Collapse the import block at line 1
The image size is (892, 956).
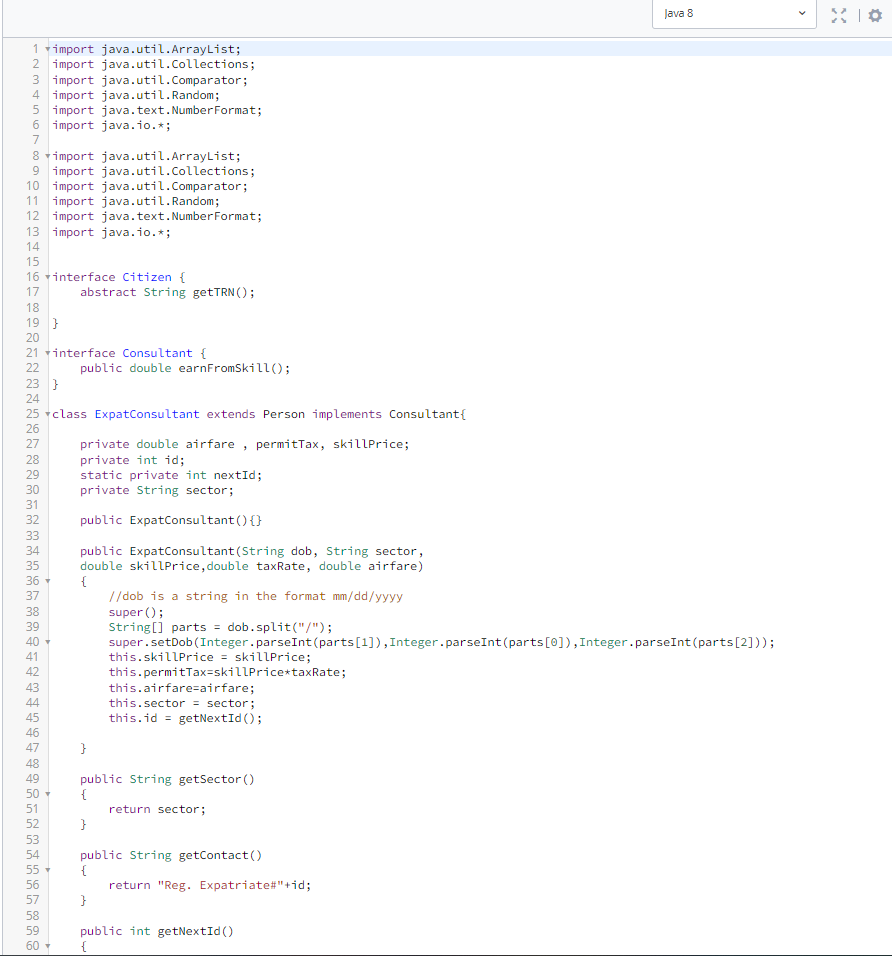pyautogui.click(x=45, y=48)
